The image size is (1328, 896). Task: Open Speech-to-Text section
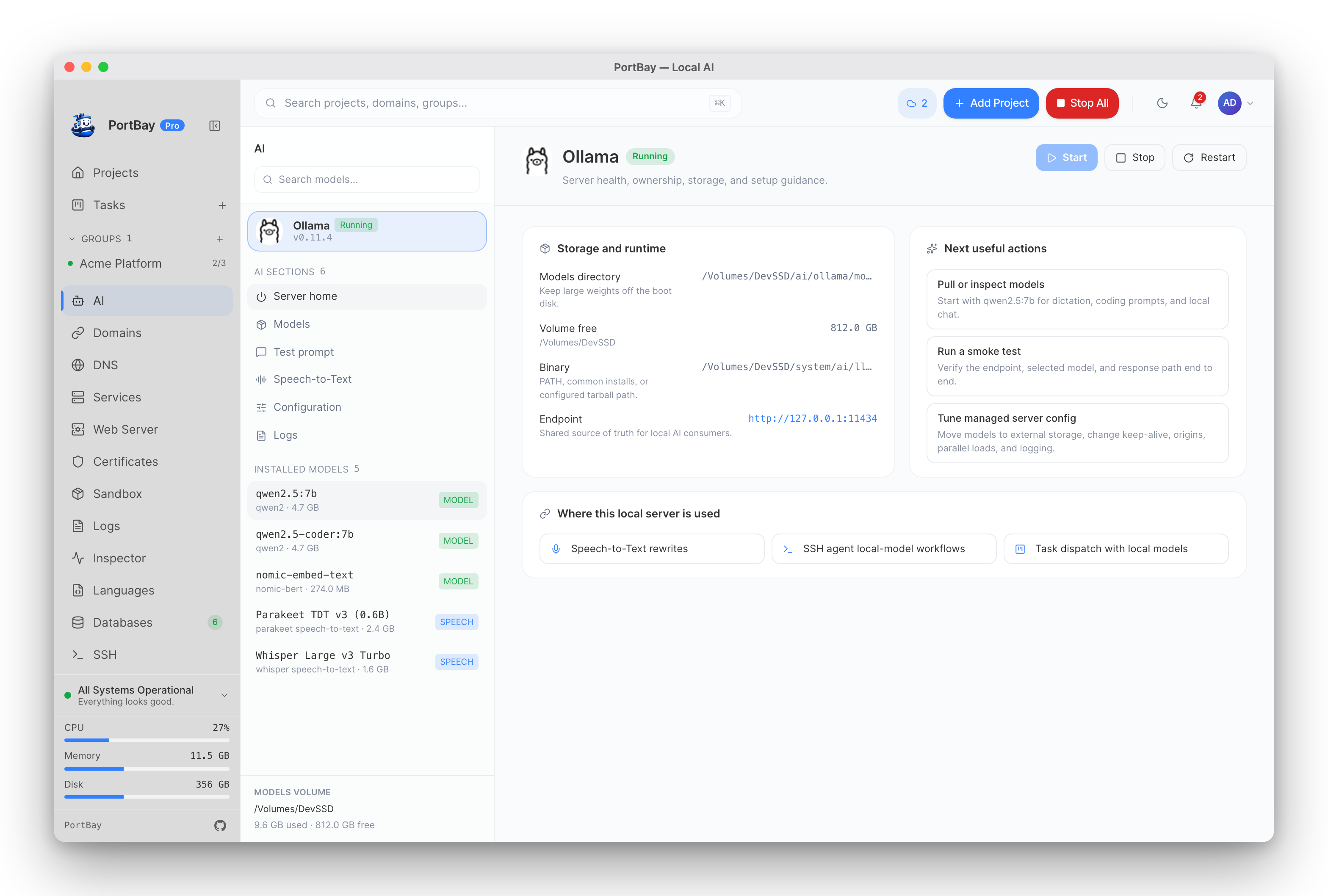coord(367,379)
